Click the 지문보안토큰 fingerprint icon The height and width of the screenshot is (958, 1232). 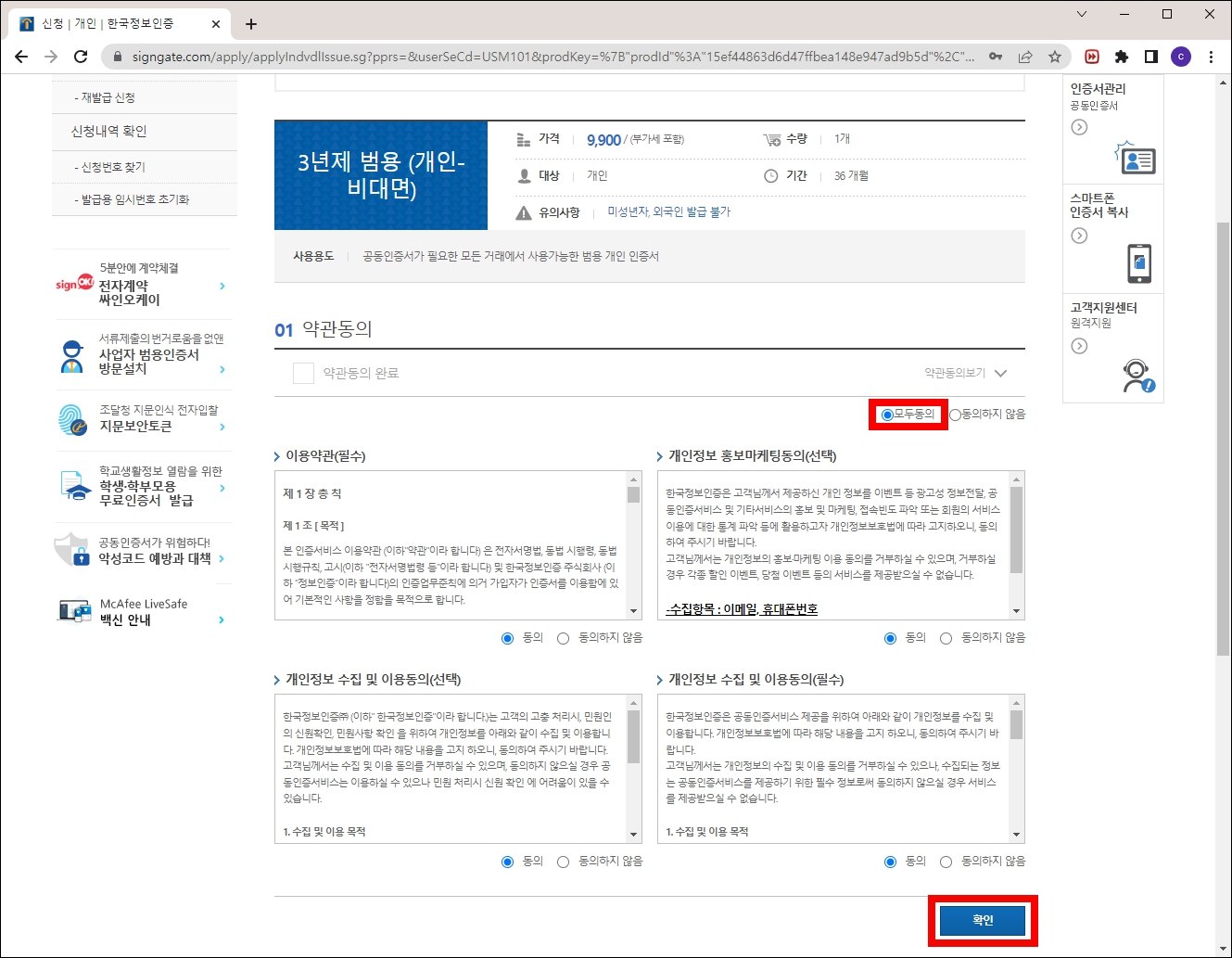(x=74, y=419)
